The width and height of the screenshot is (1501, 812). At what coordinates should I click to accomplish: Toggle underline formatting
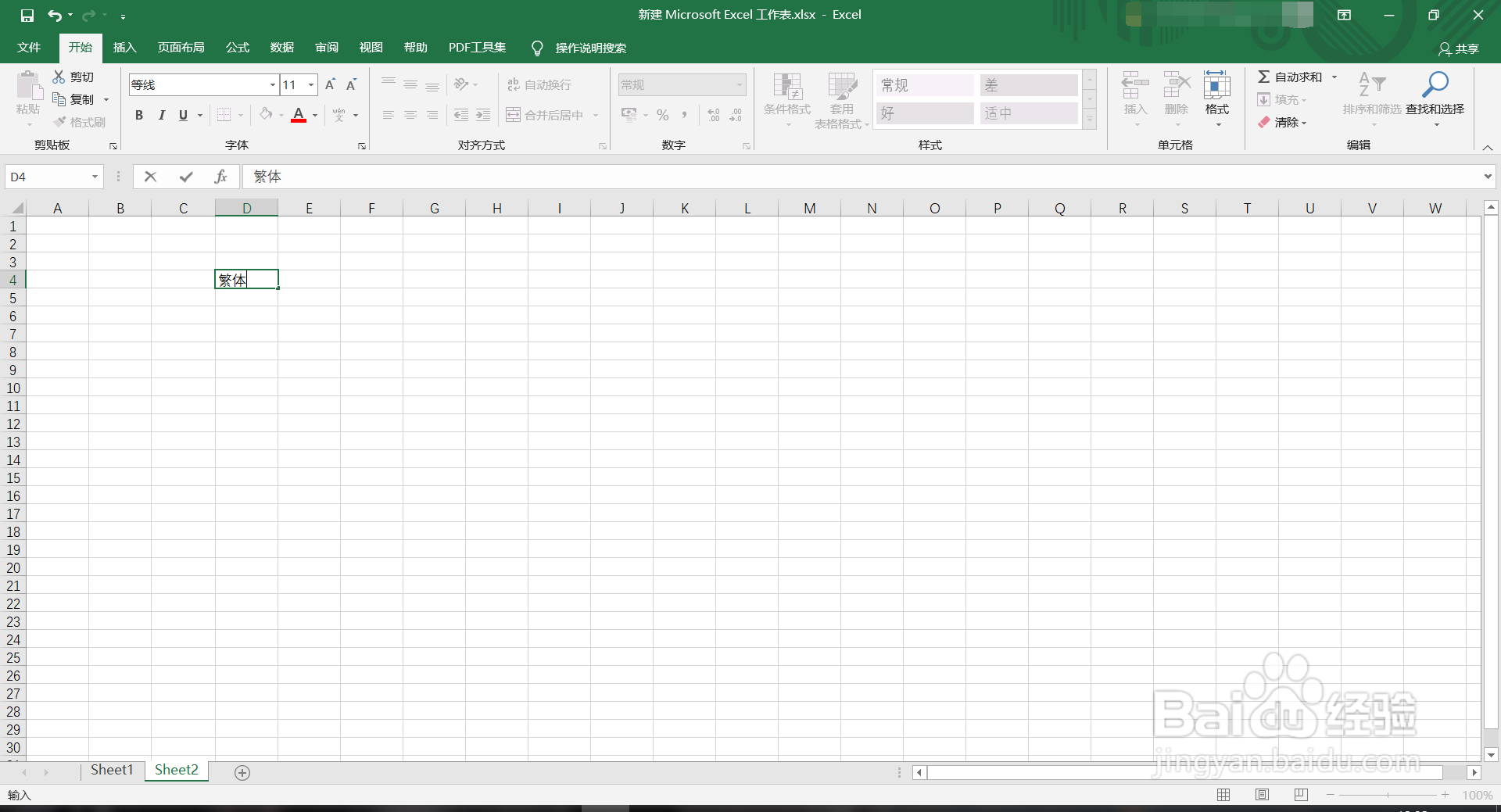click(183, 115)
